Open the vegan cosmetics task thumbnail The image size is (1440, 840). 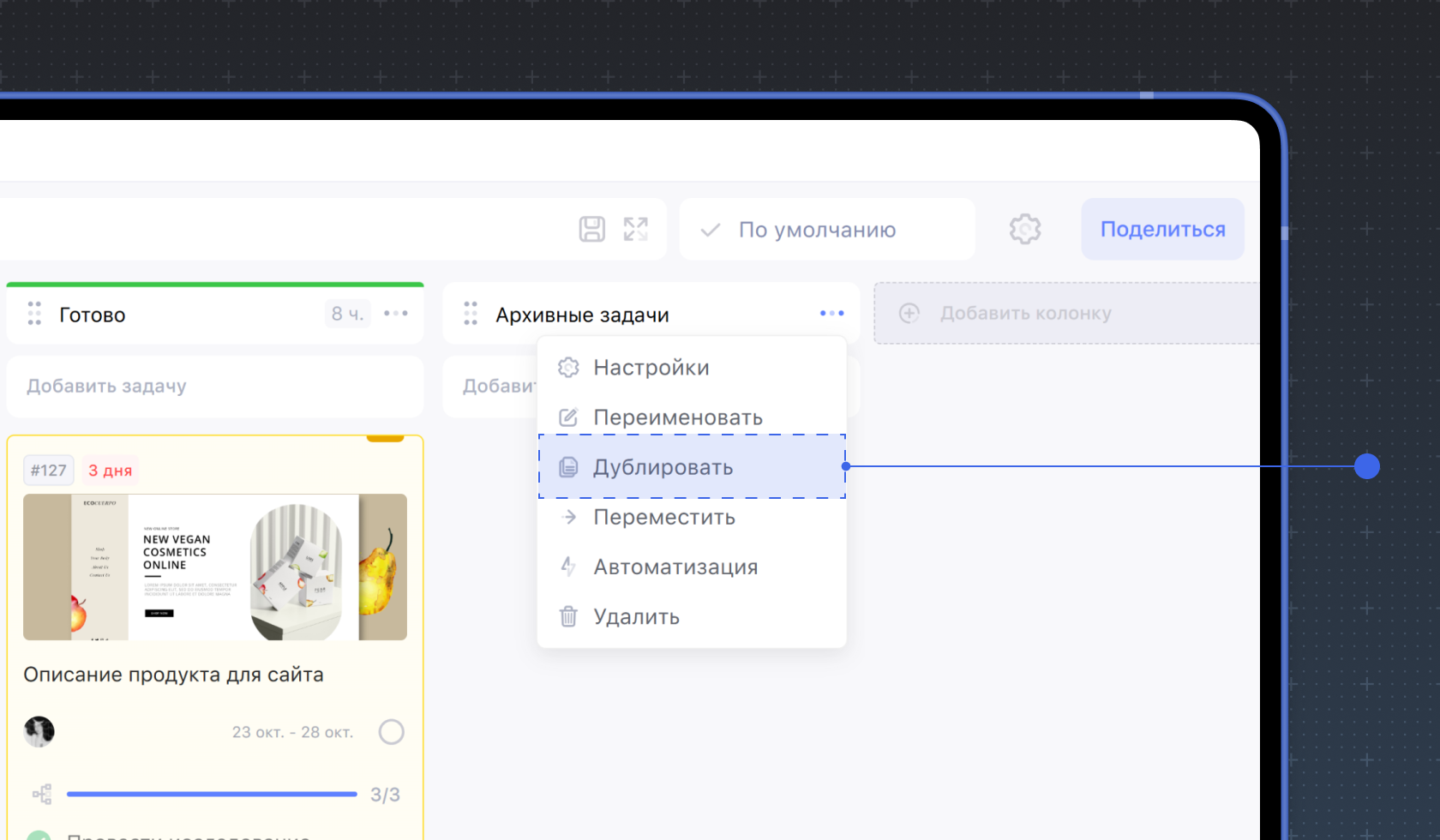(215, 567)
